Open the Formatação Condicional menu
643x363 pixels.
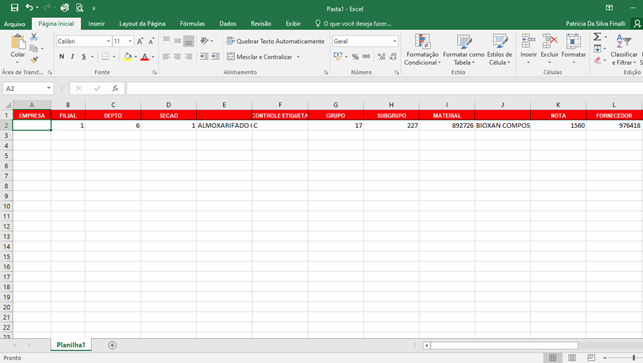click(422, 50)
